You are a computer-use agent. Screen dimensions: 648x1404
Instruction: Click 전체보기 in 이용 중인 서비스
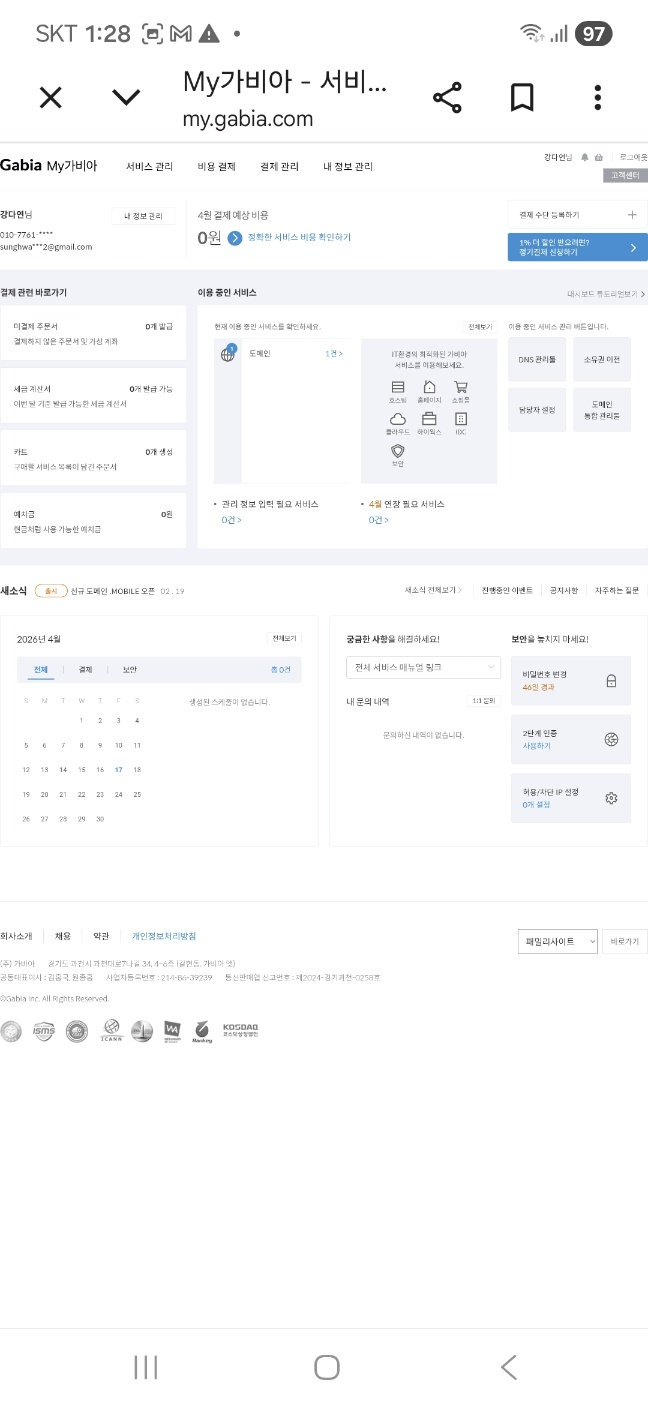click(480, 327)
